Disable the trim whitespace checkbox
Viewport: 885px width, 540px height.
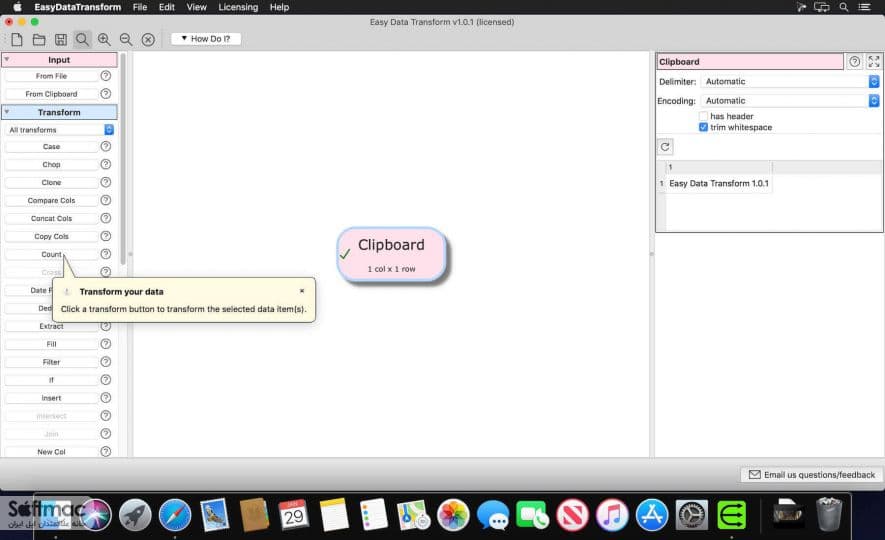[703, 127]
